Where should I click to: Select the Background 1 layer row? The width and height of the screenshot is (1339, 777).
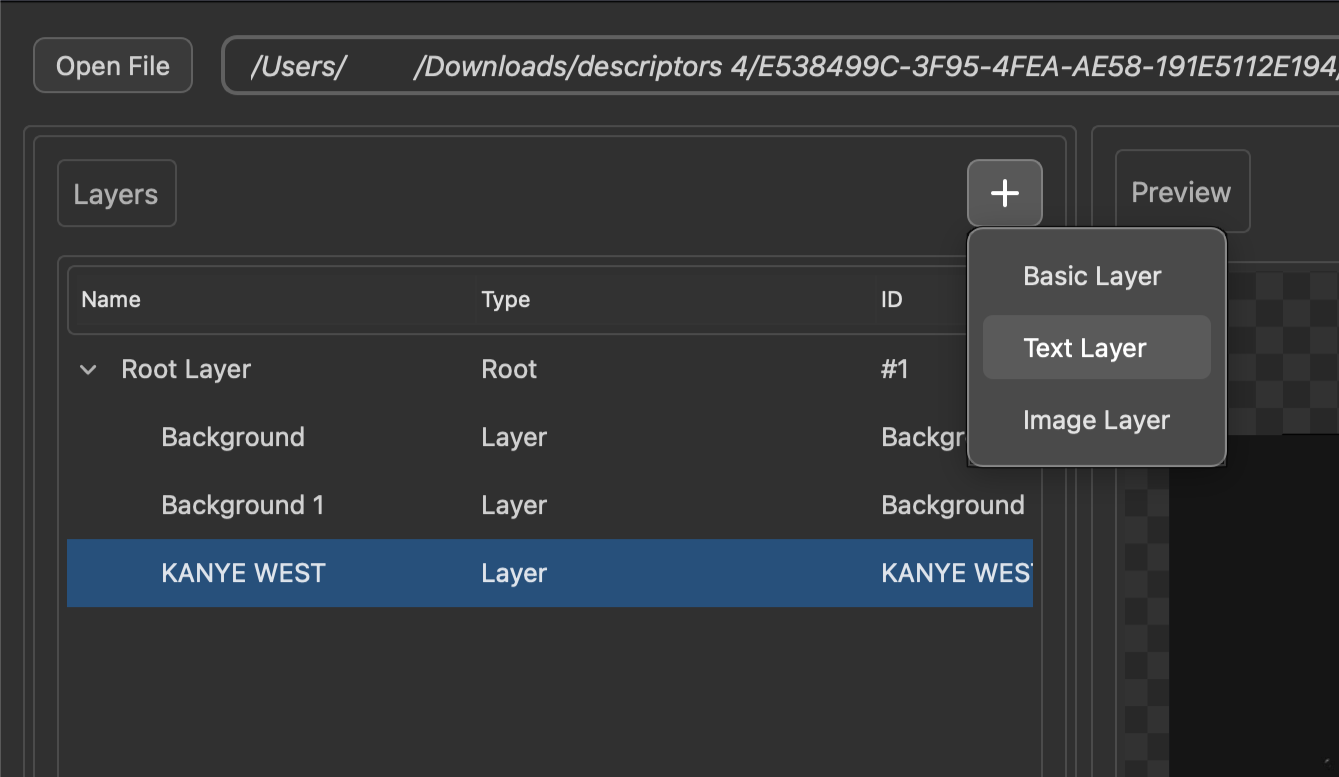point(550,506)
